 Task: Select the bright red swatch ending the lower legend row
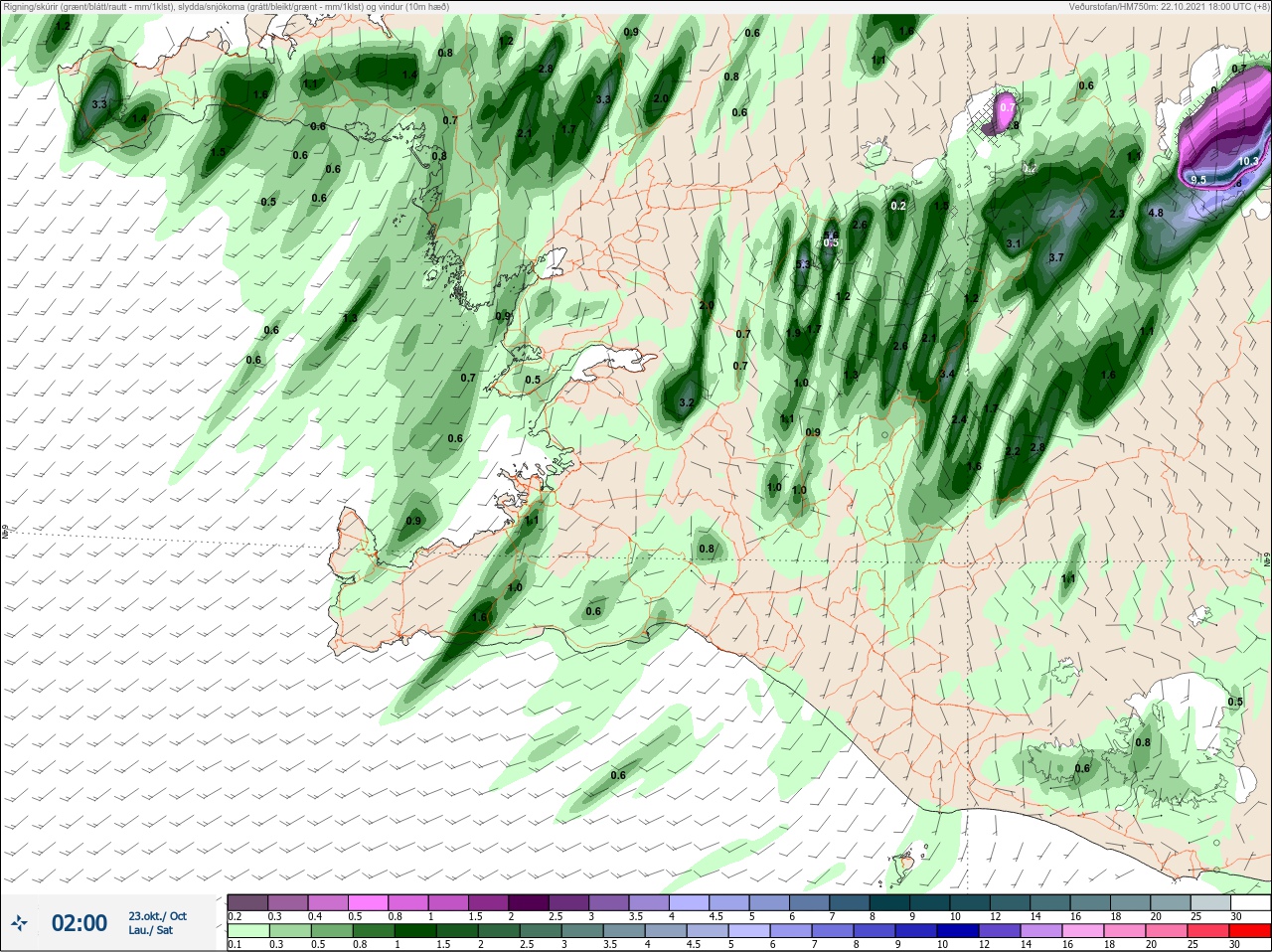(x=1249, y=933)
